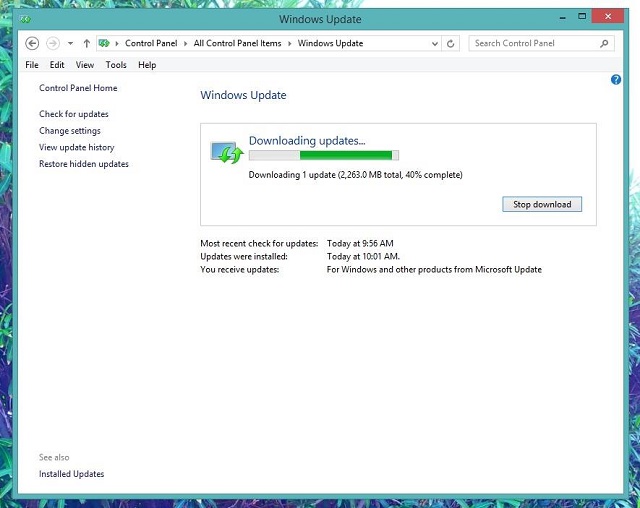Click 'For Windows and other products' text
Image resolution: width=640 pixels, height=508 pixels.
(x=434, y=270)
